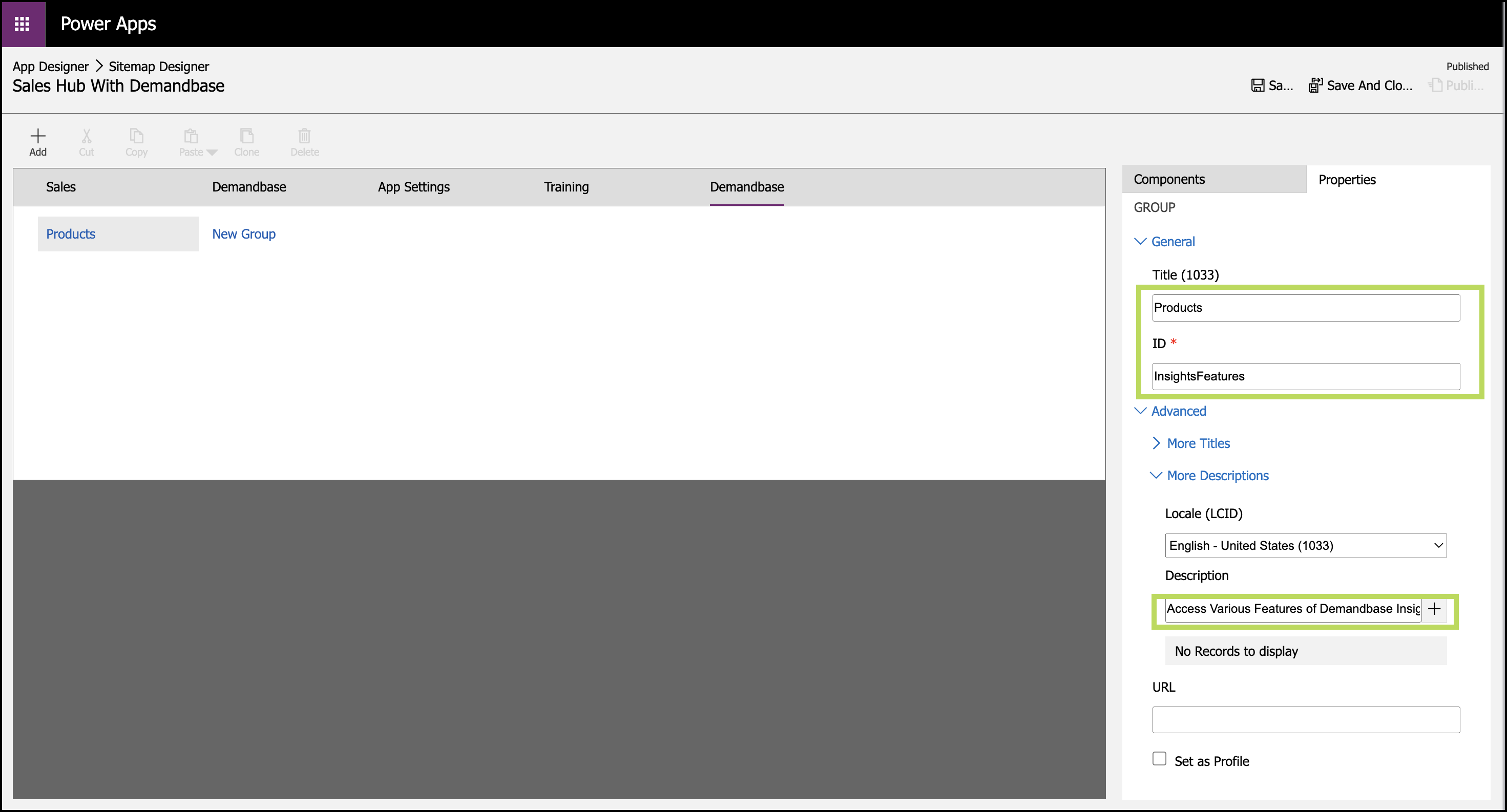
Task: Click the Clone toolbar icon
Action: click(x=246, y=136)
